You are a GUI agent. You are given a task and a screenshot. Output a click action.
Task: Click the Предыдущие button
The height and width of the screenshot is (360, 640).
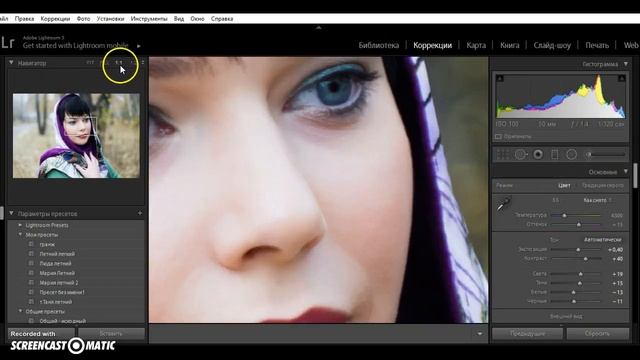point(527,333)
